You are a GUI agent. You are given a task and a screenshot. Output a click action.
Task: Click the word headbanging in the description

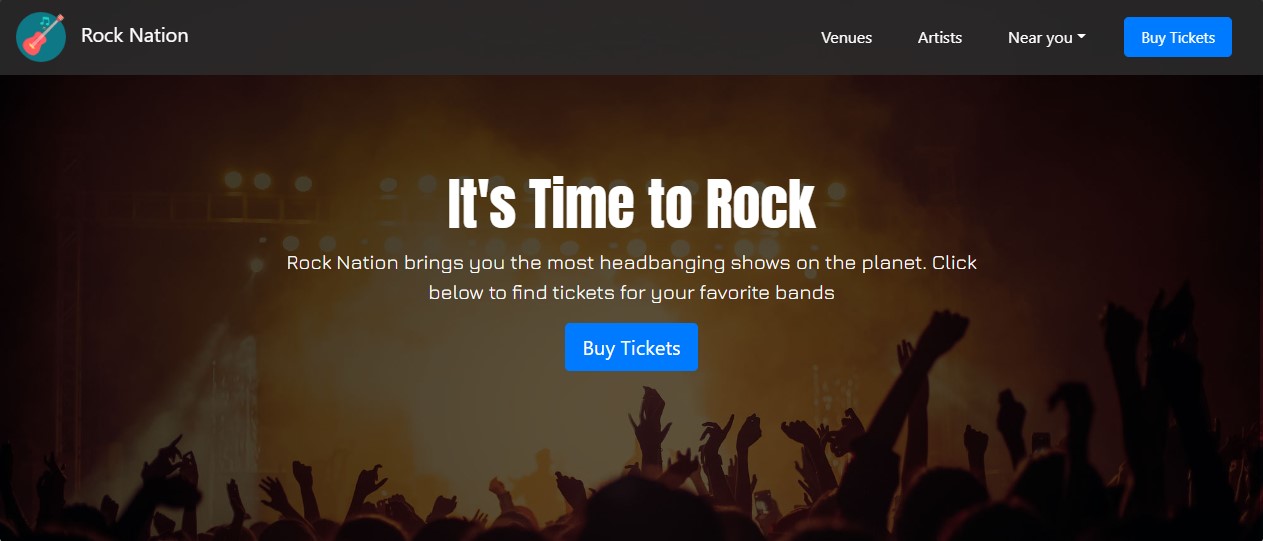[x=659, y=264]
